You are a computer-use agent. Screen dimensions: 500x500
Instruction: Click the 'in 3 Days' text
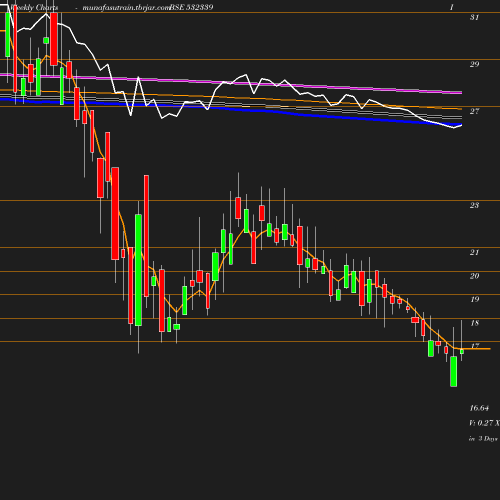pos(483,439)
